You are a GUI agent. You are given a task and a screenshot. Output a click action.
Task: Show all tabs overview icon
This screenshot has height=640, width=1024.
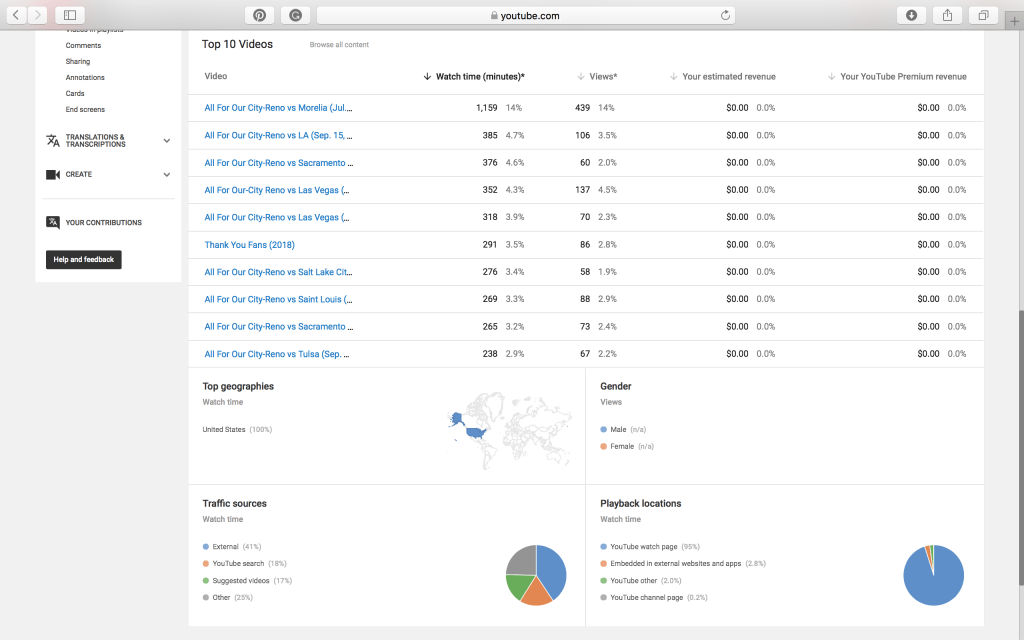983,15
